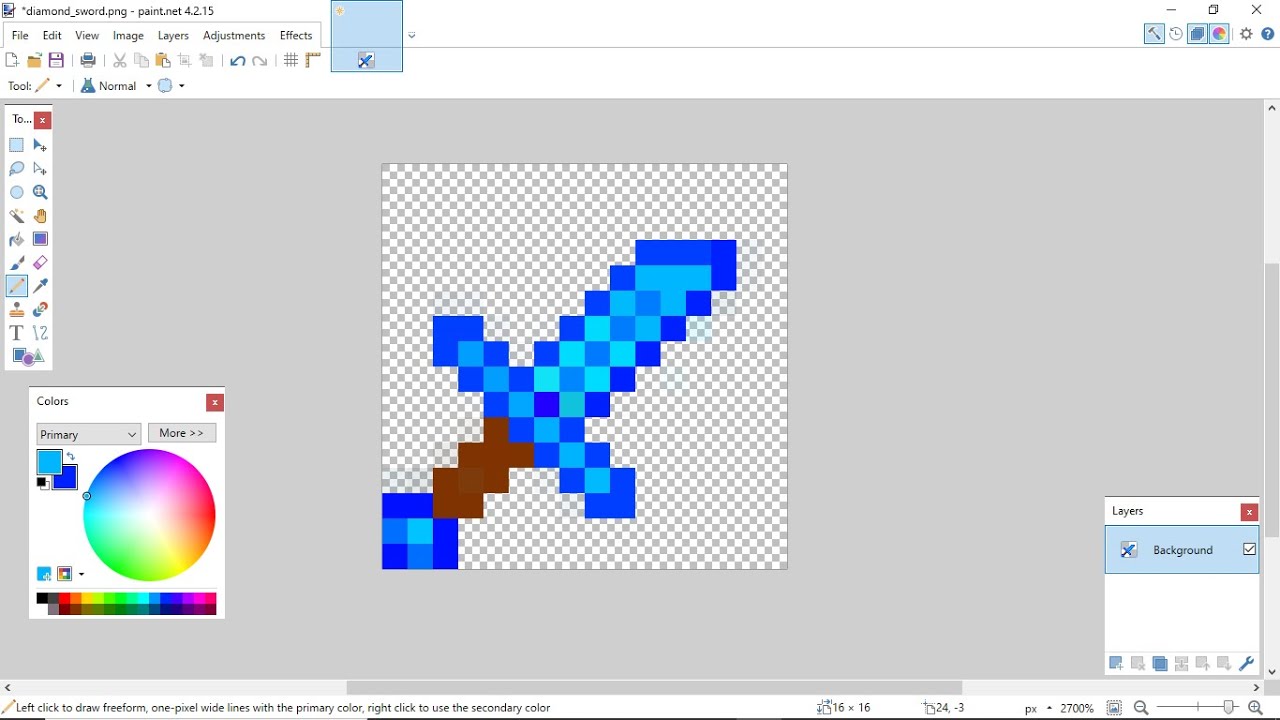Open layer properties wrench icon
The height and width of the screenshot is (720, 1280).
[1247, 664]
